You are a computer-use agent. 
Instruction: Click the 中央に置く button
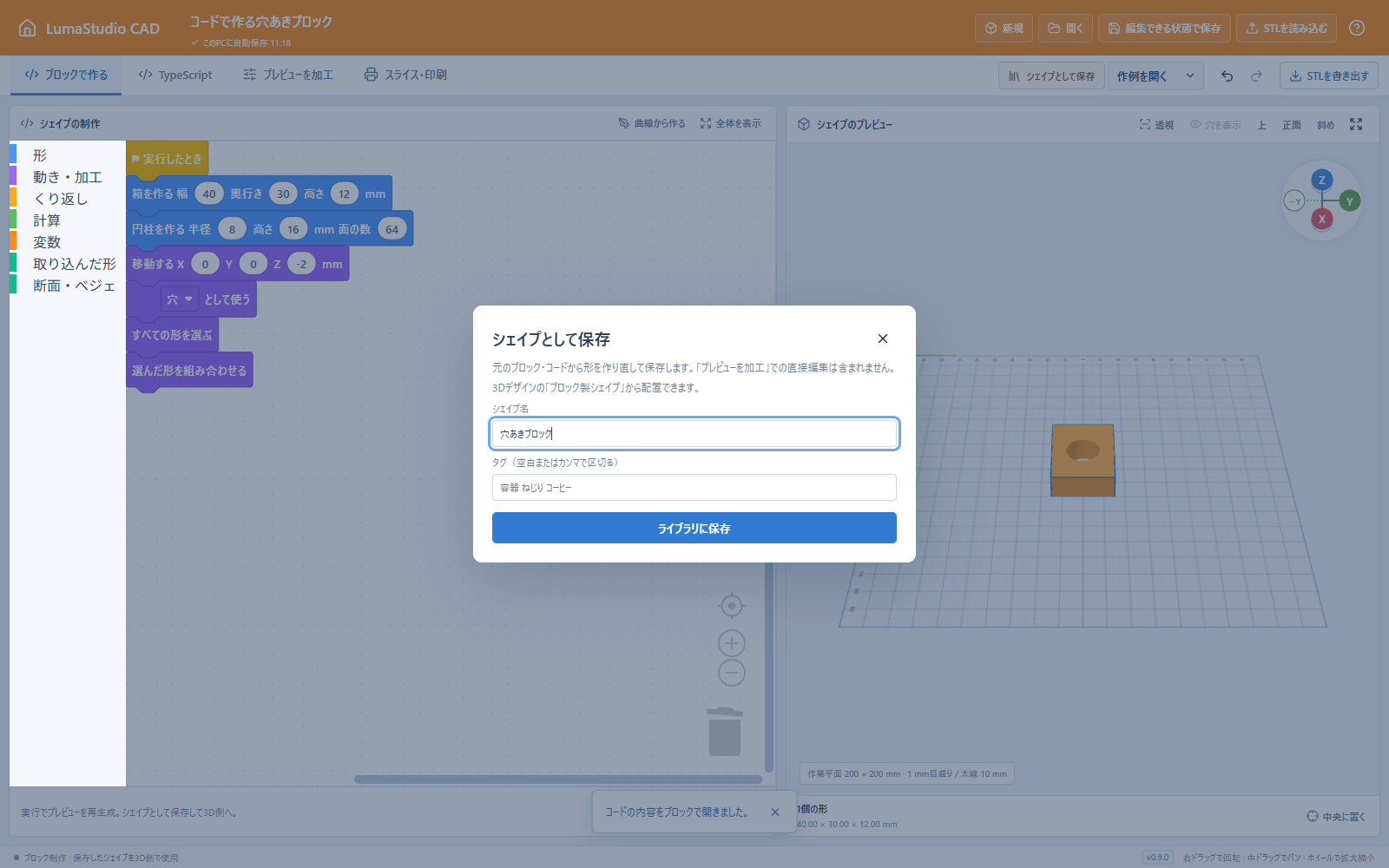[x=1336, y=816]
